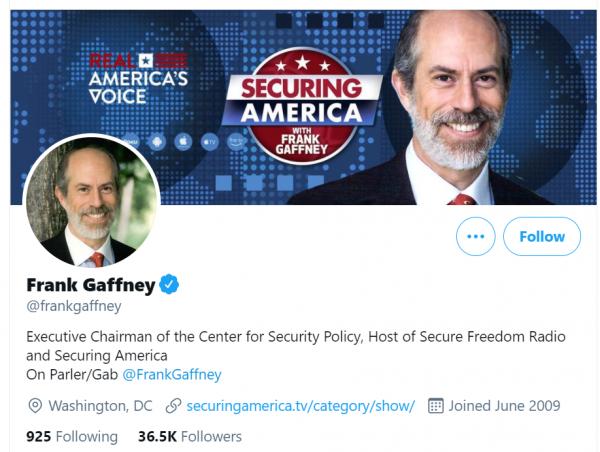
Task: Open the @FrankGaffney Parler/Gab mention link
Action: click(x=171, y=374)
